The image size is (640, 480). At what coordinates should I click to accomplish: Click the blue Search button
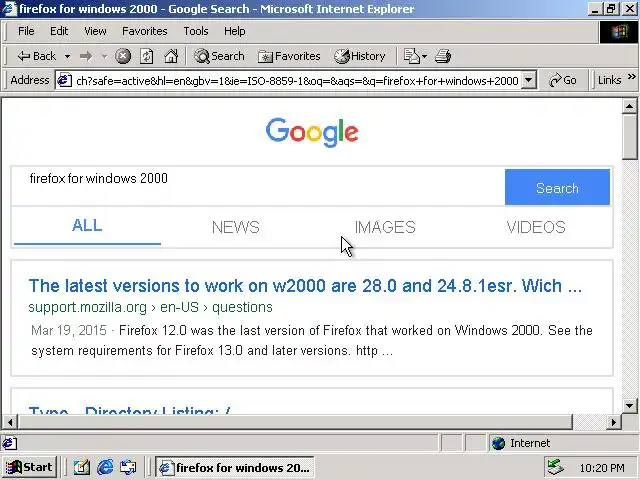[x=557, y=187]
